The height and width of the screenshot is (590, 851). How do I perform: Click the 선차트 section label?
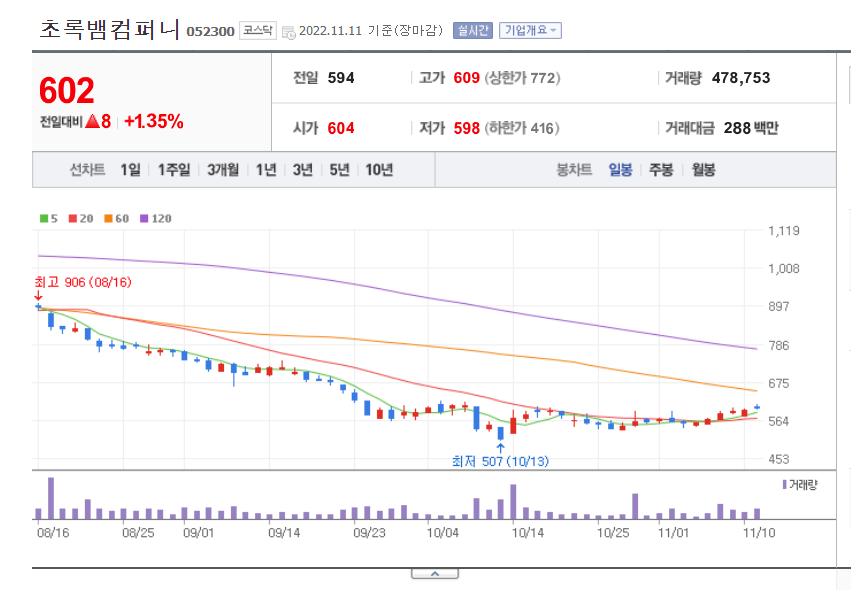pos(87,170)
